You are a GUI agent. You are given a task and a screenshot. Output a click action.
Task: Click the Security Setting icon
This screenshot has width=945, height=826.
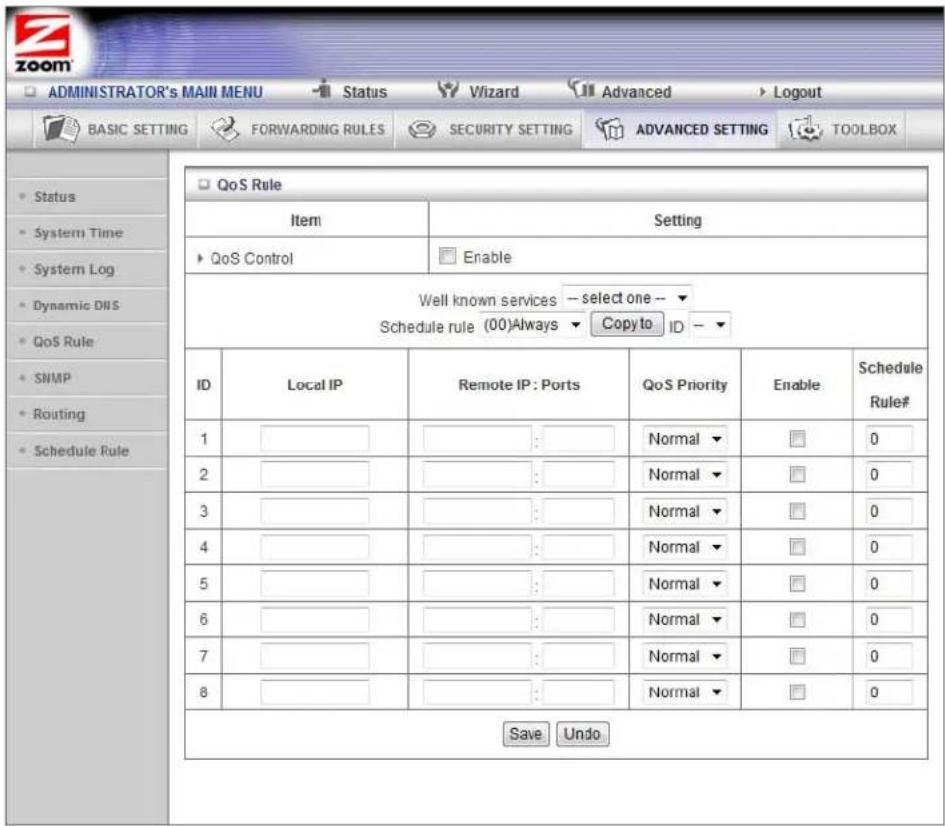422,129
